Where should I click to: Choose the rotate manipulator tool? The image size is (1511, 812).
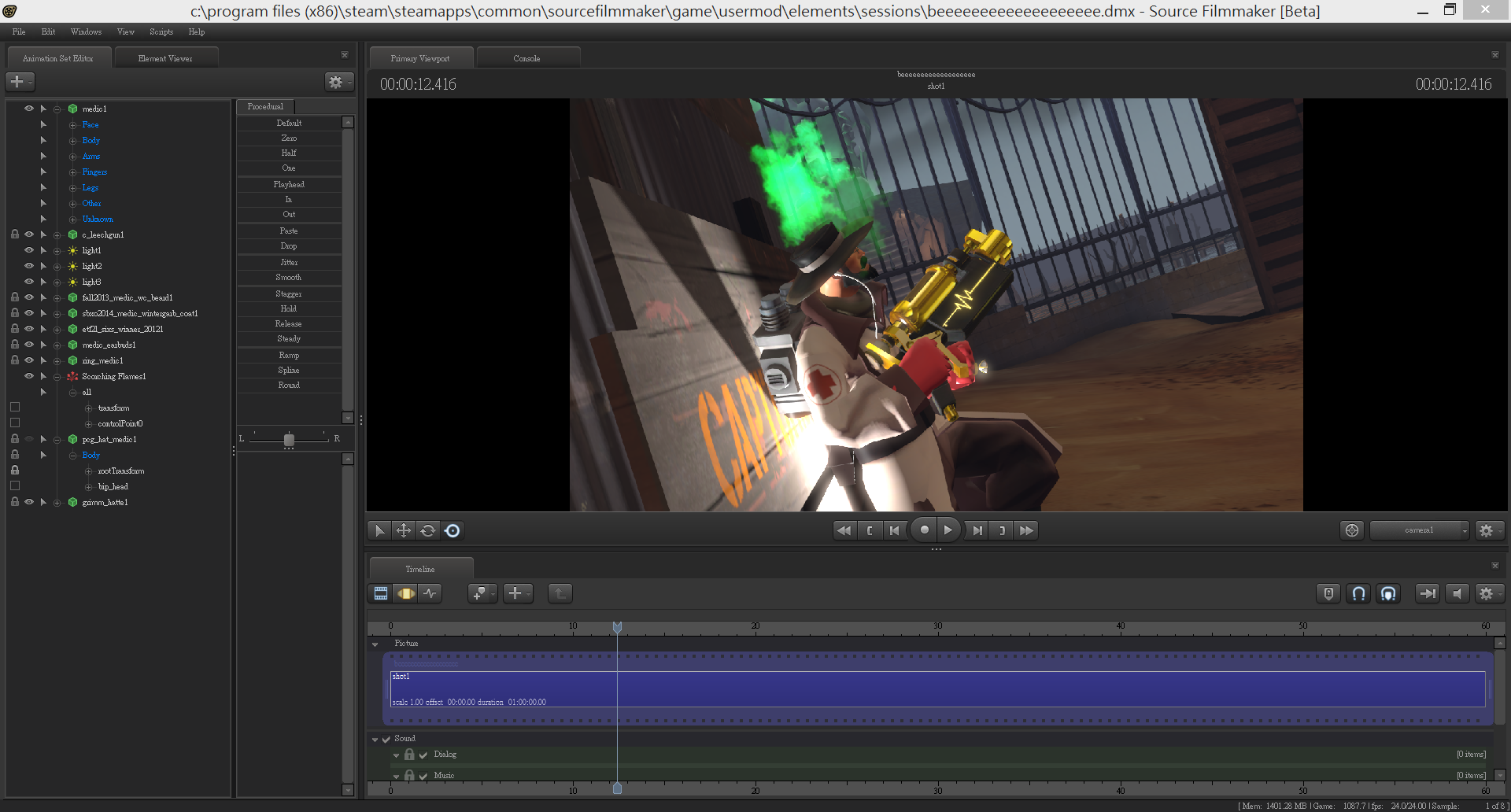tap(428, 530)
